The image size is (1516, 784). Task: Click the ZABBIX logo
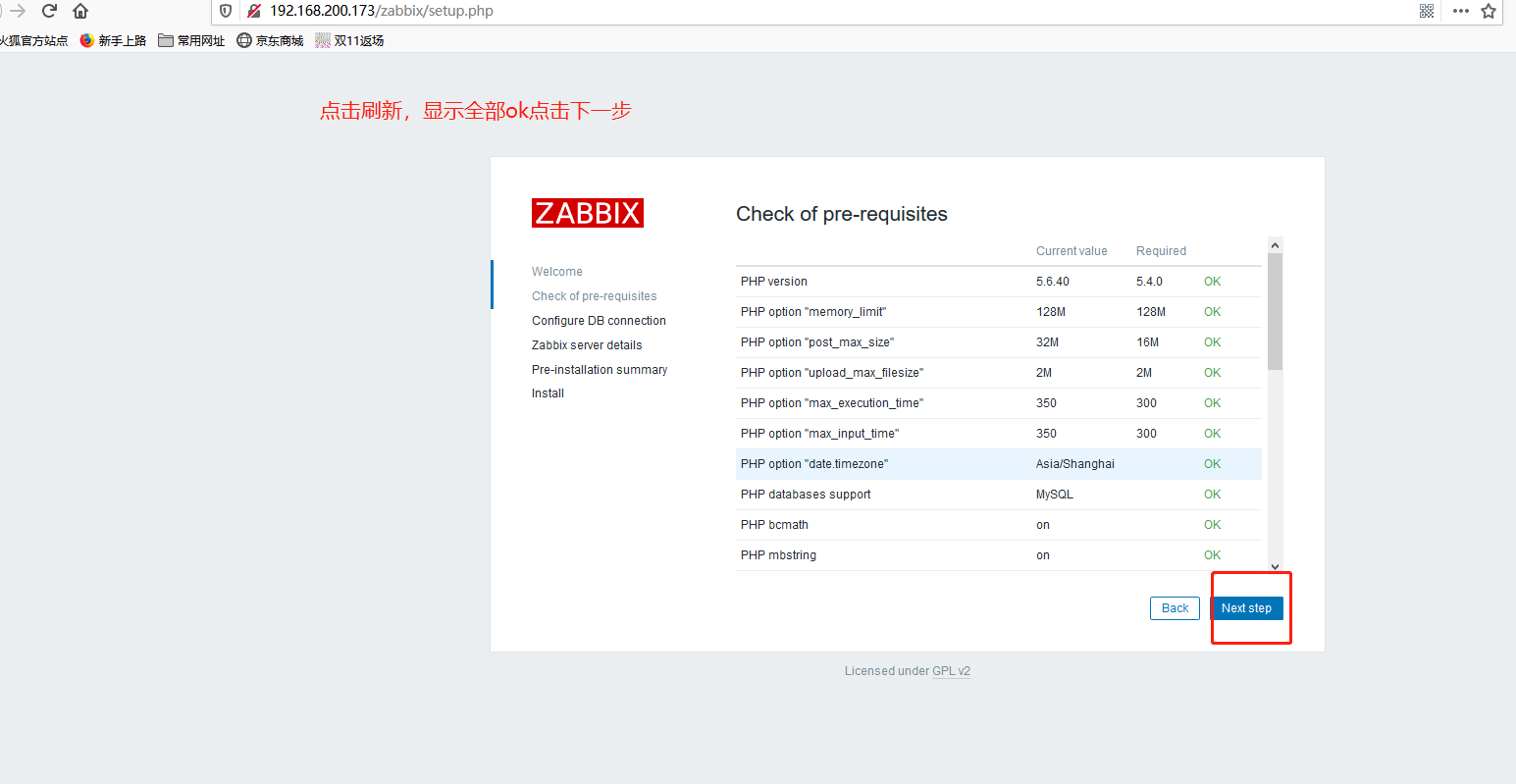588,213
